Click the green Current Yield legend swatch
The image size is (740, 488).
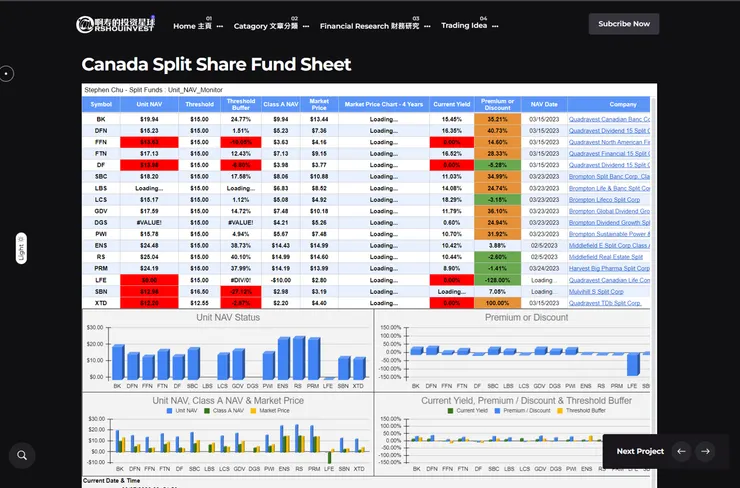[450, 411]
